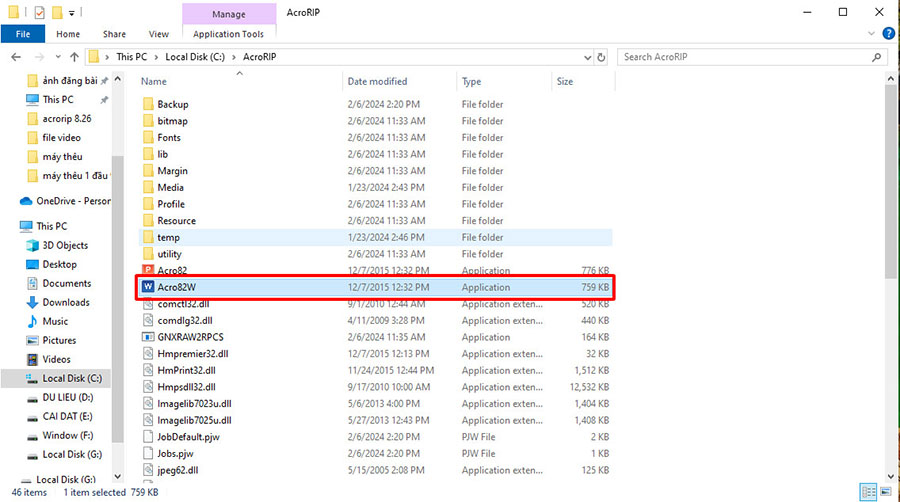
Task: Select acrorip 8.26 quick access folder
Action: click(67, 119)
